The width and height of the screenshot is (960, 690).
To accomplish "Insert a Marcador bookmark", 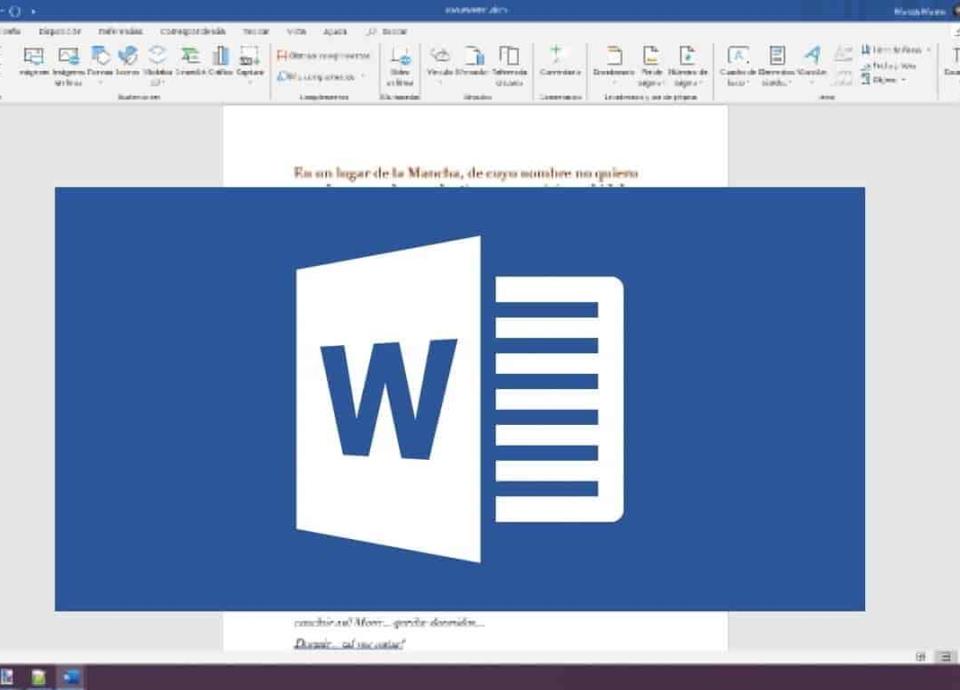I will [471, 61].
